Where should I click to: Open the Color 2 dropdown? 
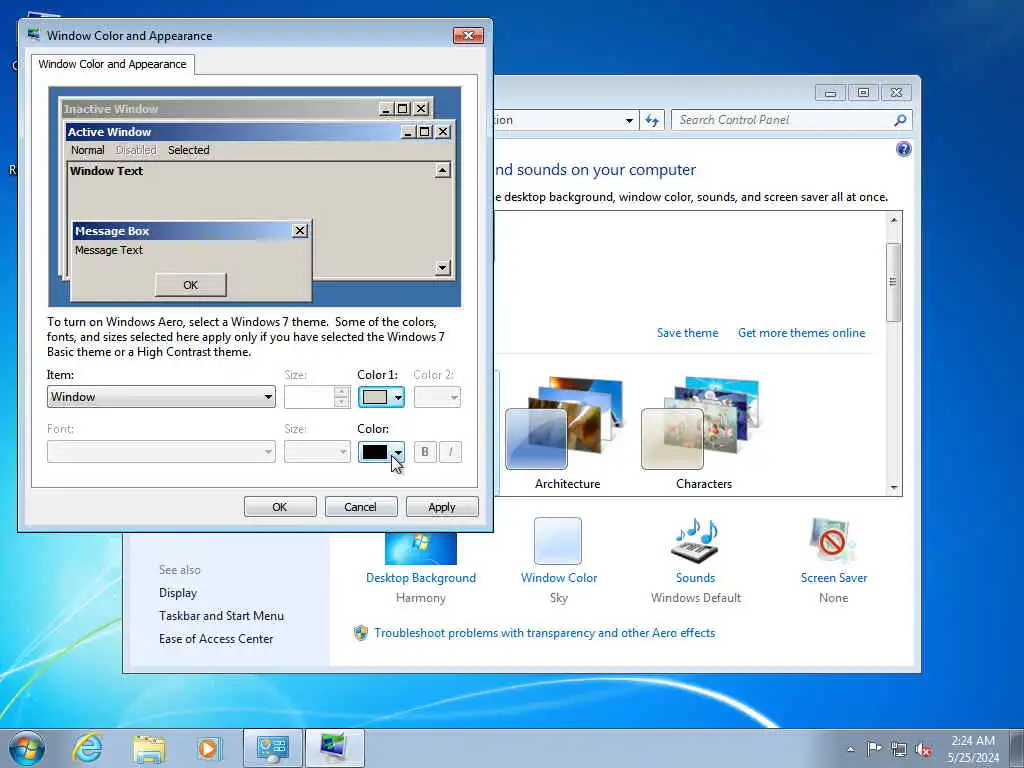coord(437,397)
